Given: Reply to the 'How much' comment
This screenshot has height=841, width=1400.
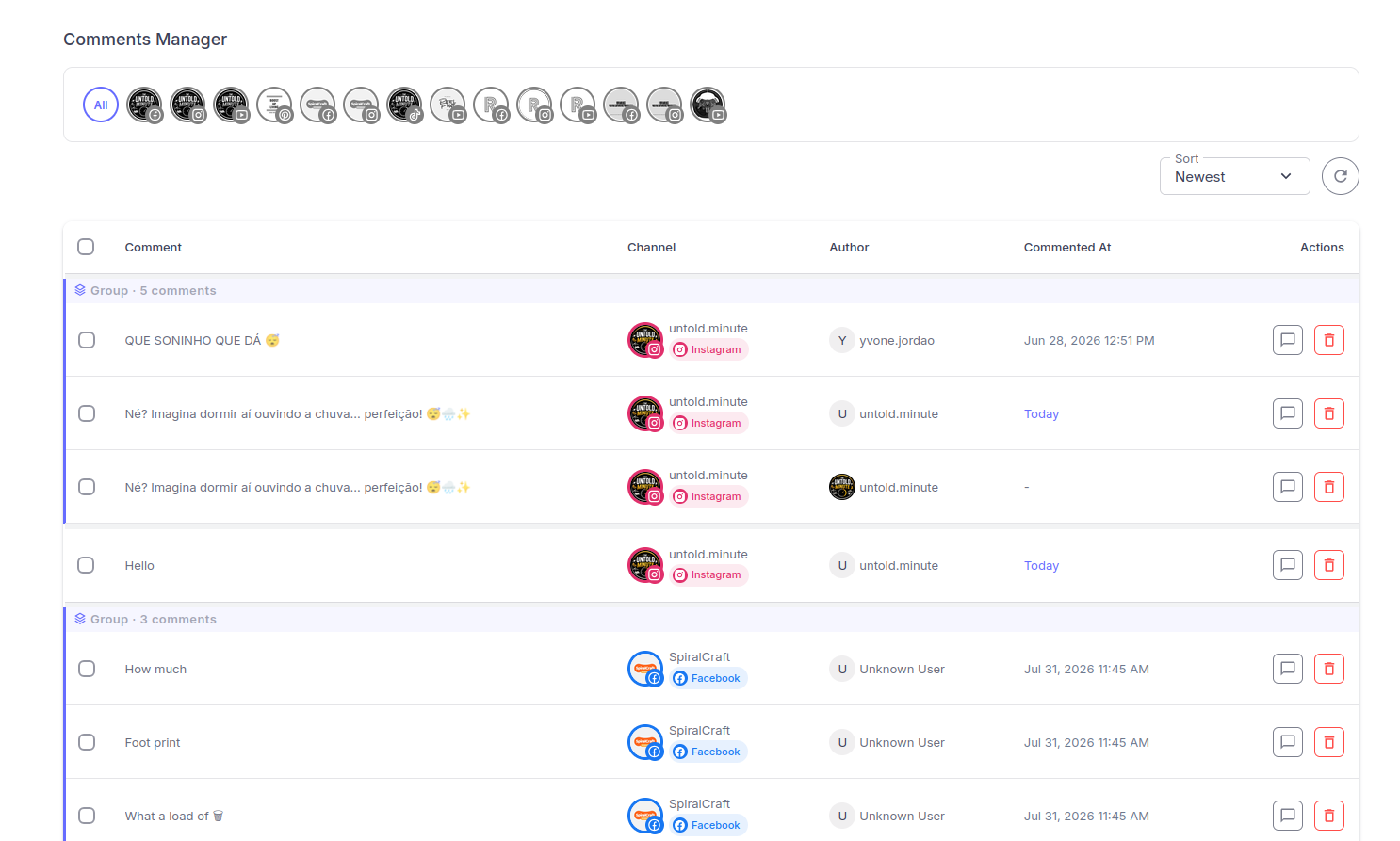Looking at the screenshot, I should pyautogui.click(x=1287, y=669).
